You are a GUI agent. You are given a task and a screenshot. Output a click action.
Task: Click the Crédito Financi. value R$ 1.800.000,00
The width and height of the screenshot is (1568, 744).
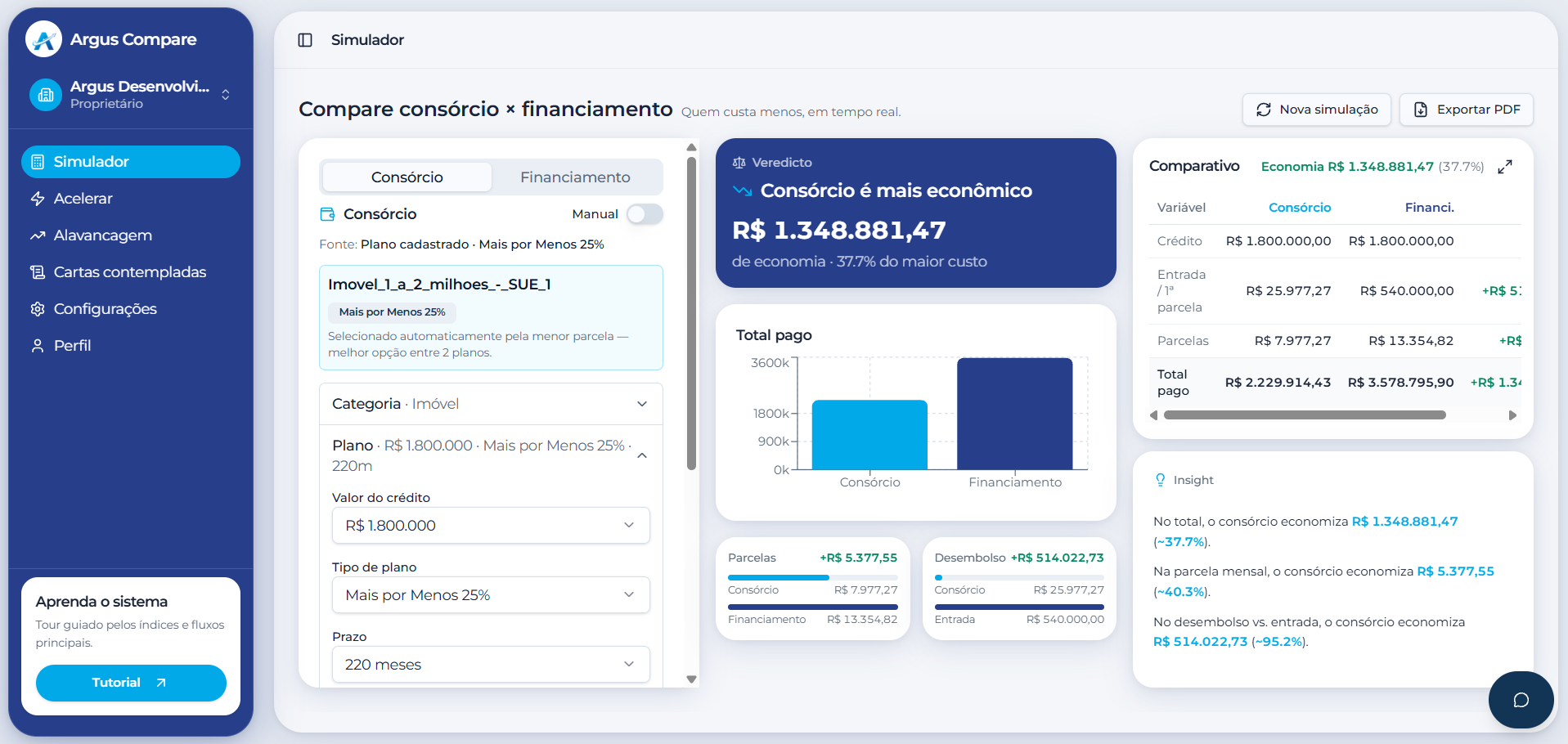[x=1401, y=241]
